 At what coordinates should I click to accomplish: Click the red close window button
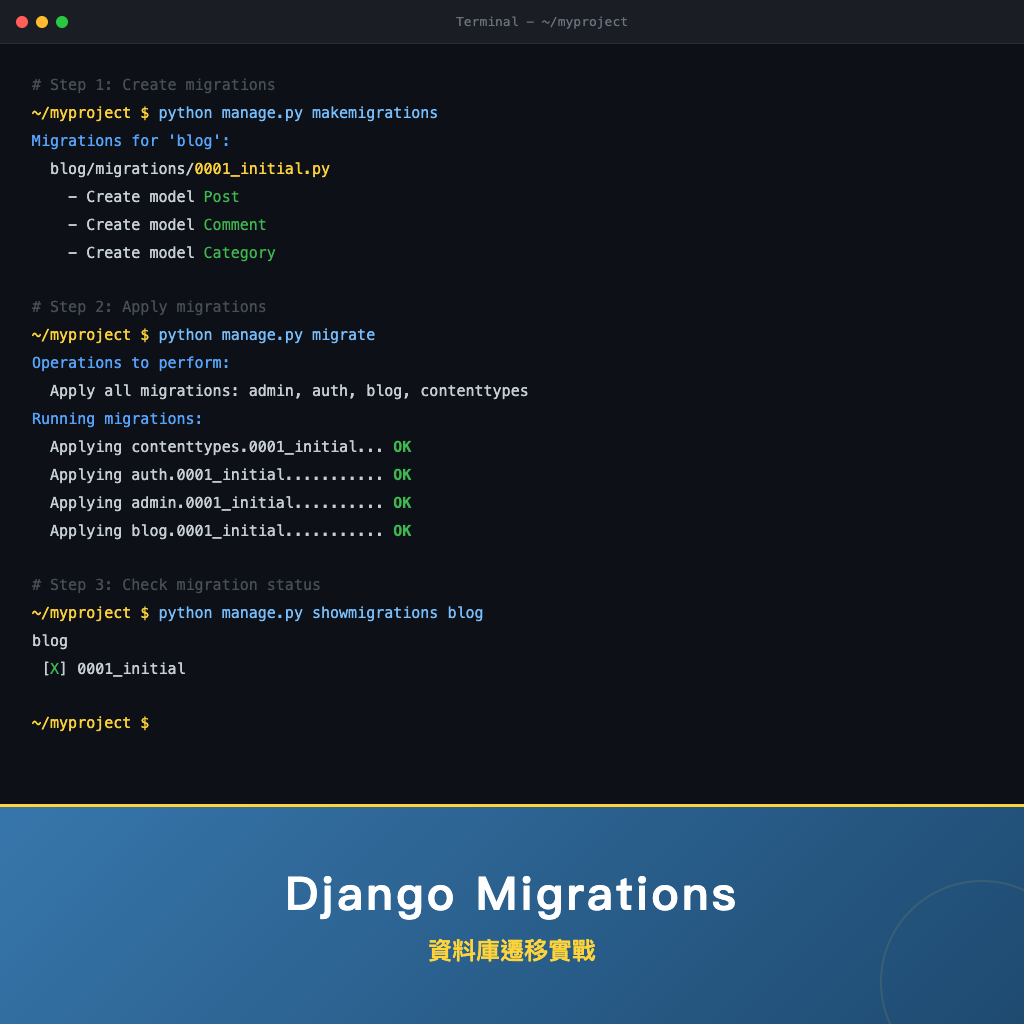click(22, 22)
